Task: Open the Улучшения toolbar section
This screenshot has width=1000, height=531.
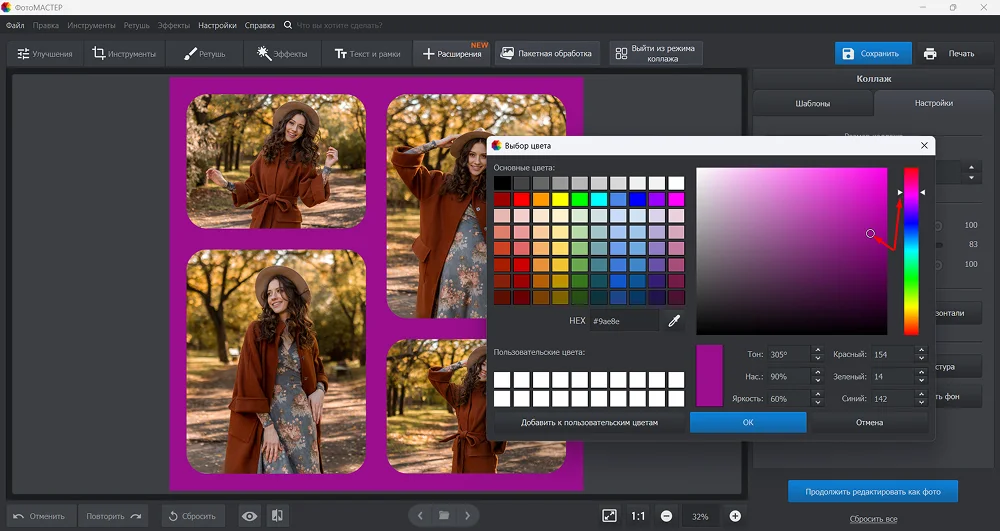Action: pyautogui.click(x=44, y=54)
